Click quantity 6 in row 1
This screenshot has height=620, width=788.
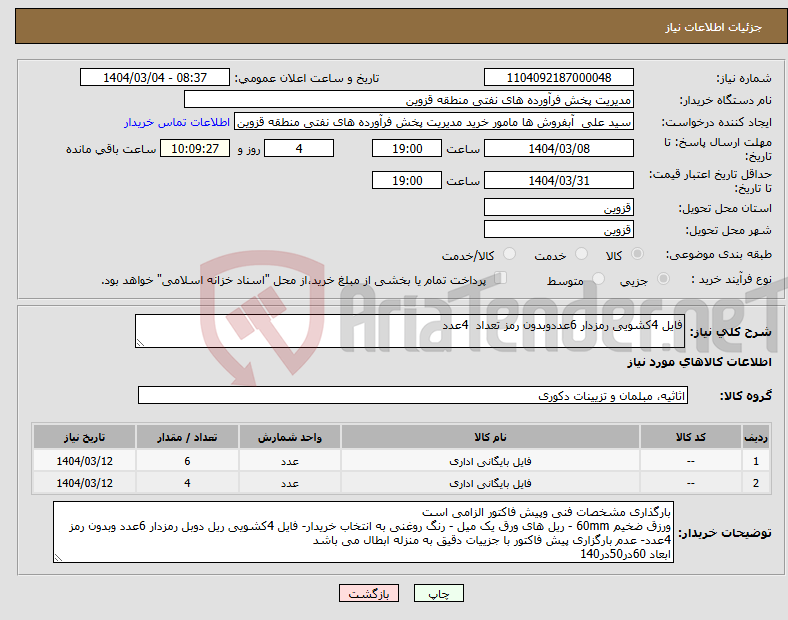[187, 461]
